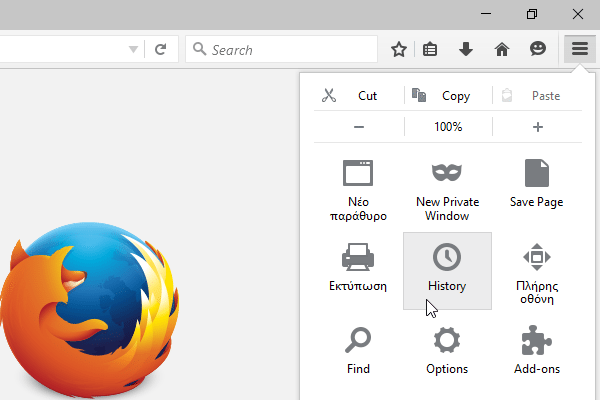600x400 pixels.
Task: Show bookmarks list icon in toolbar
Action: pos(430,49)
